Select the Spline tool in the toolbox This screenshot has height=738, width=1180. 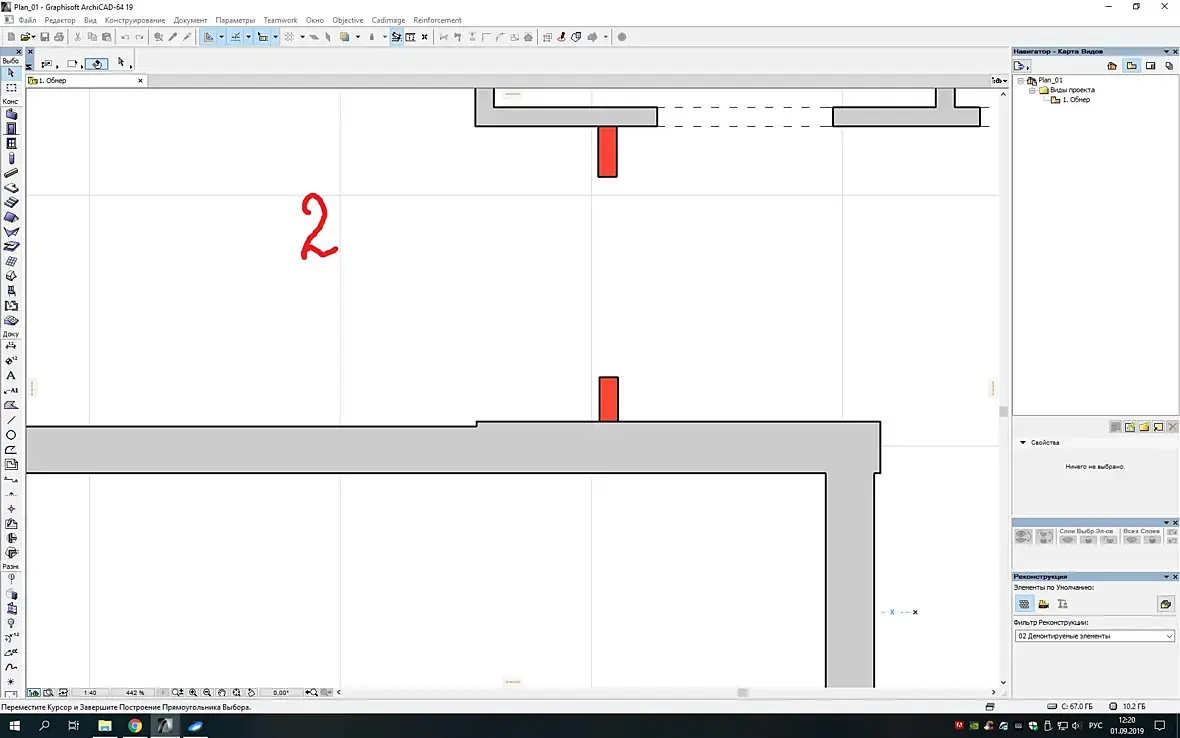point(11,667)
